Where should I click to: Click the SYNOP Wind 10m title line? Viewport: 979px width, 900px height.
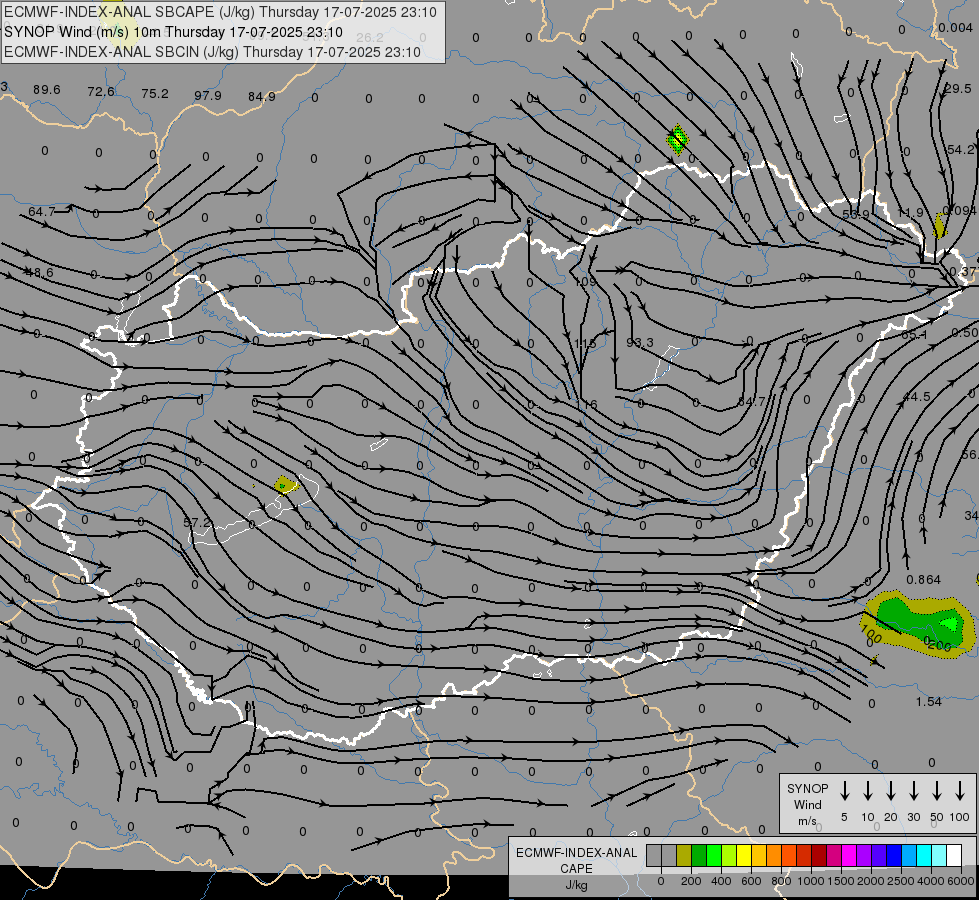174,32
